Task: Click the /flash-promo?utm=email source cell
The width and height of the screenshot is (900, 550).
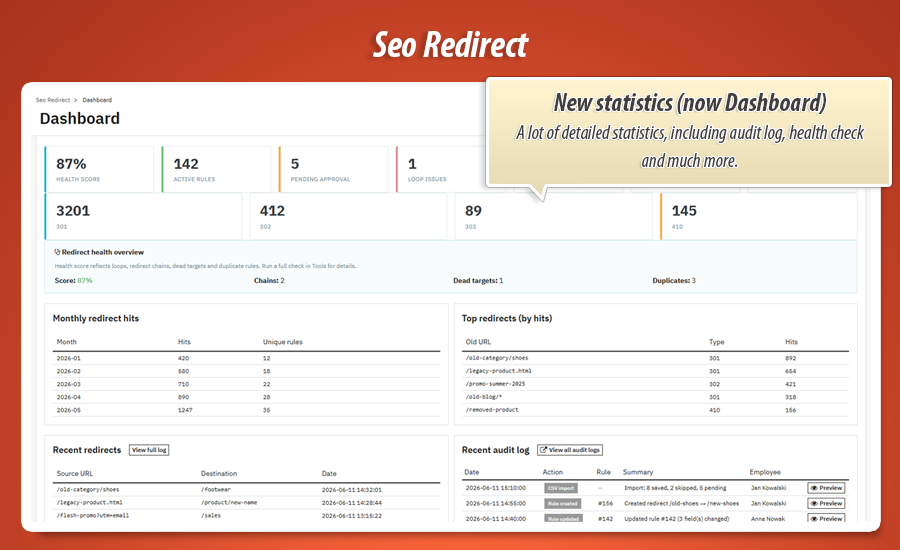Action: 93,516
